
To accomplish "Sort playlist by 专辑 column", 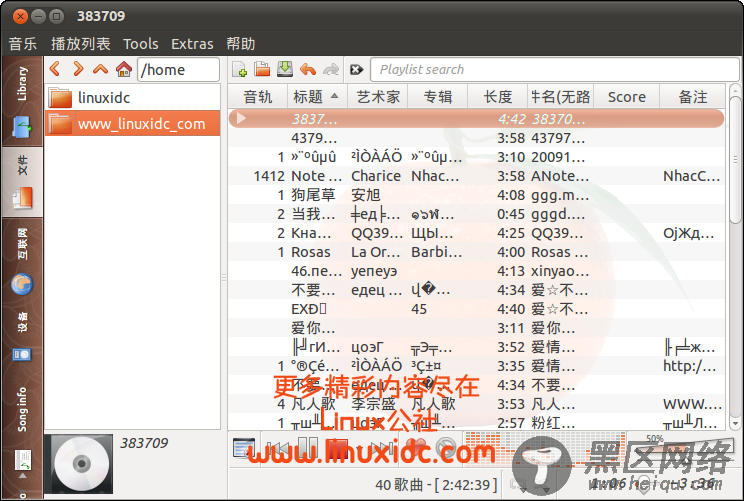I will coord(437,97).
